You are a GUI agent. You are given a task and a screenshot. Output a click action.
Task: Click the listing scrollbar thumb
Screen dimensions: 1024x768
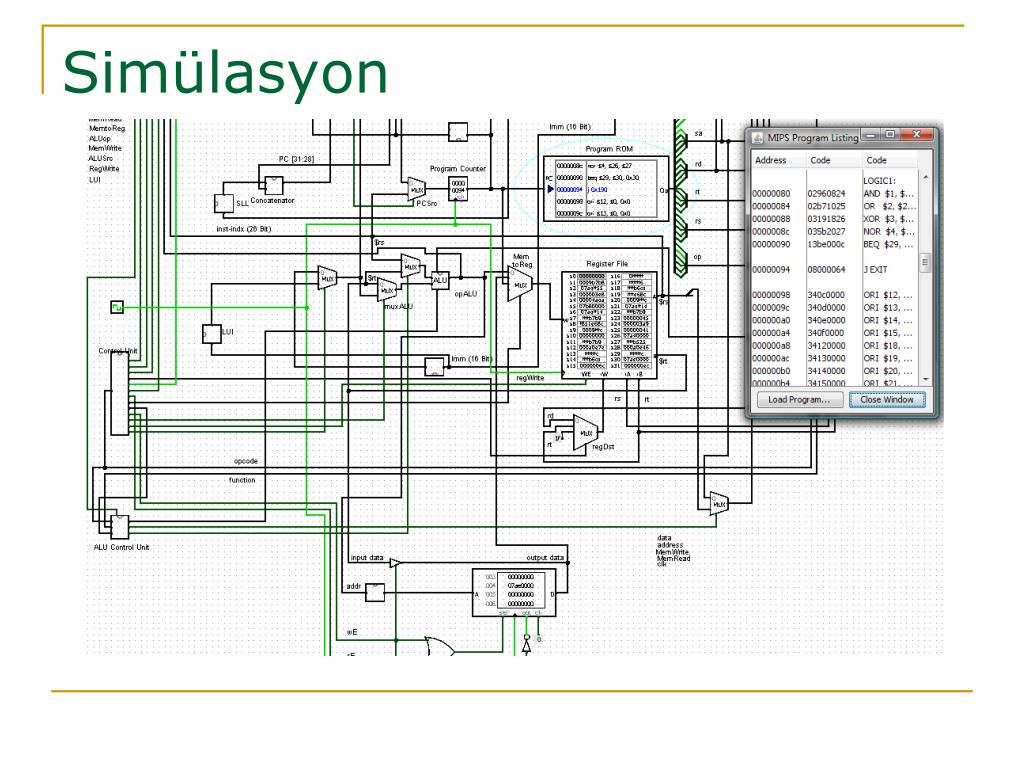(x=925, y=263)
